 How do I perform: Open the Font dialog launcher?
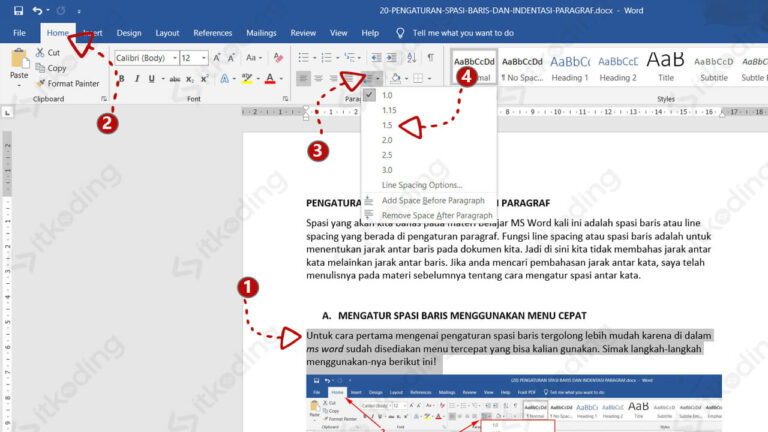pyautogui.click(x=285, y=98)
